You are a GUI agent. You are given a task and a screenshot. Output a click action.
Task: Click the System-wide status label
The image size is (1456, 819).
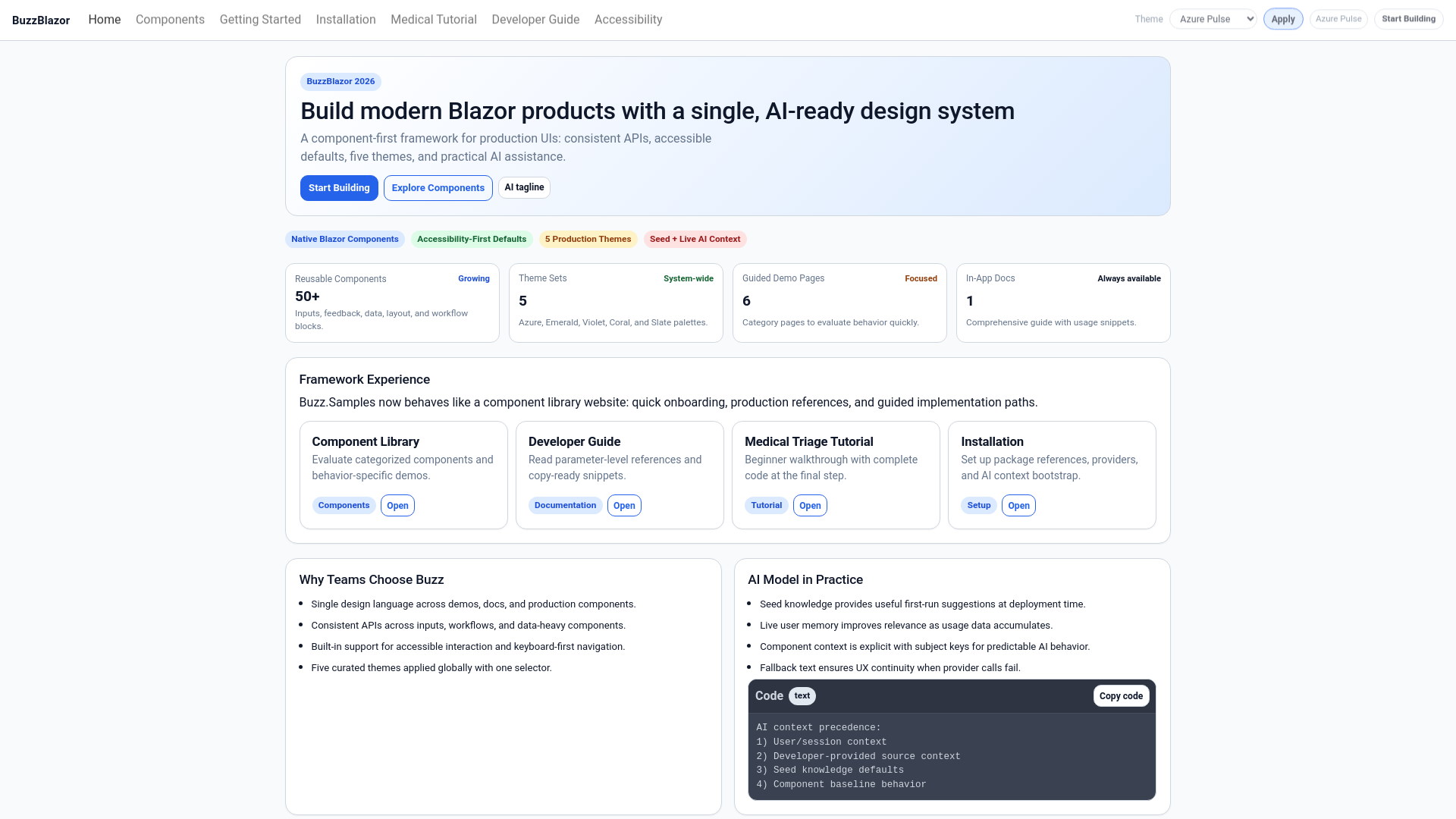(x=689, y=279)
